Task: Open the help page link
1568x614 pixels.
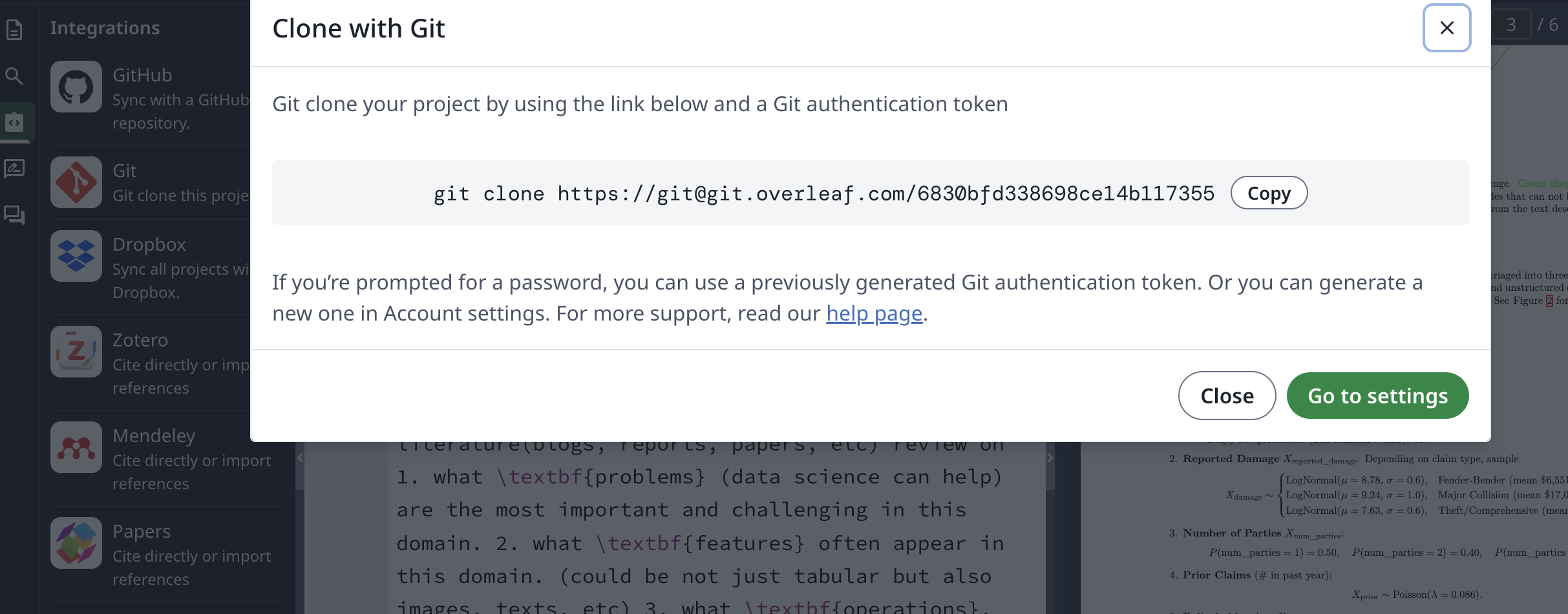Action: click(874, 313)
